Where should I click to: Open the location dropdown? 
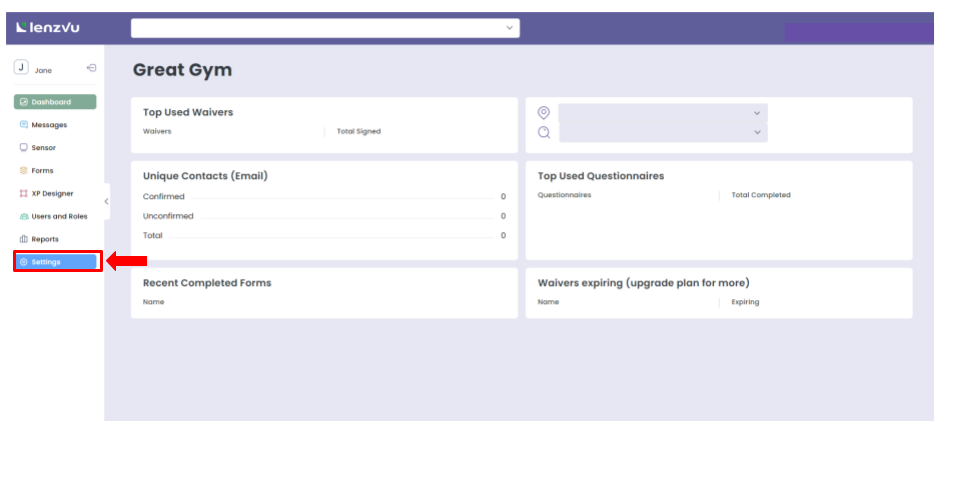click(x=663, y=113)
